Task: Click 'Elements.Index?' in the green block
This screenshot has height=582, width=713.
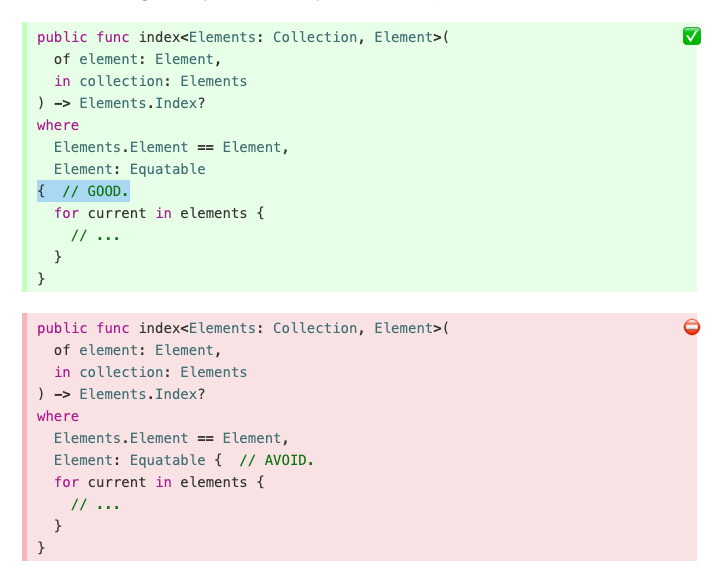Action: coord(142,103)
